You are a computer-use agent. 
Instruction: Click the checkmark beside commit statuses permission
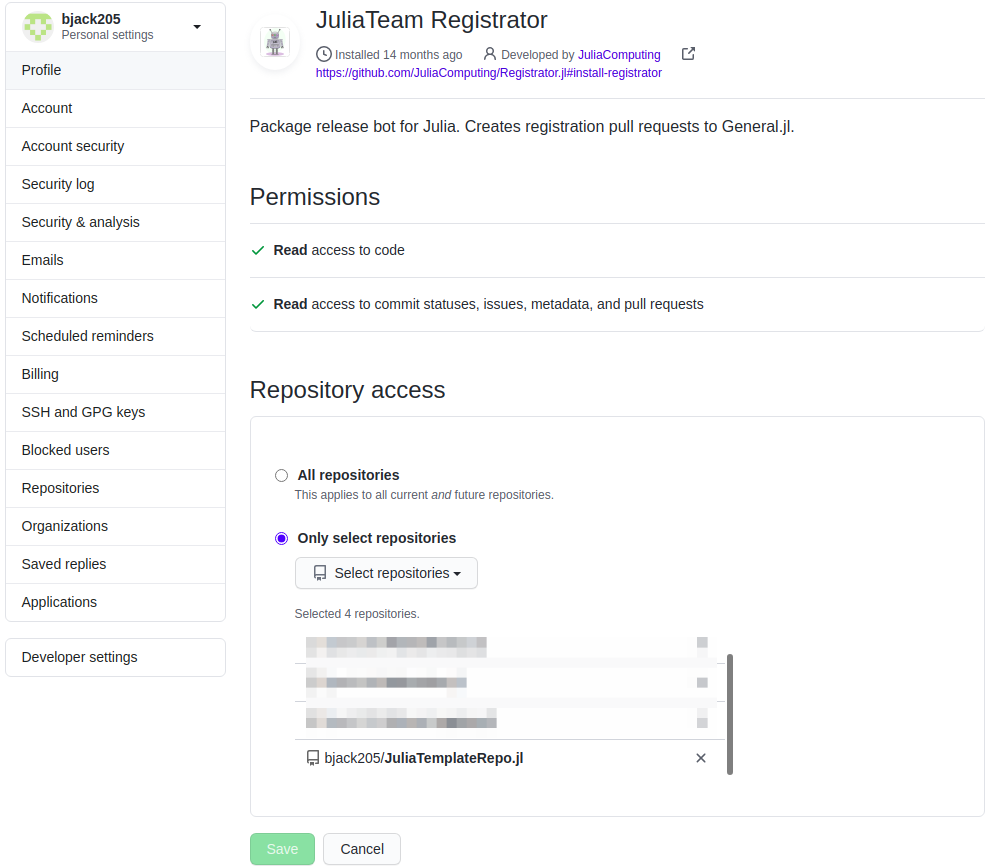(x=258, y=304)
